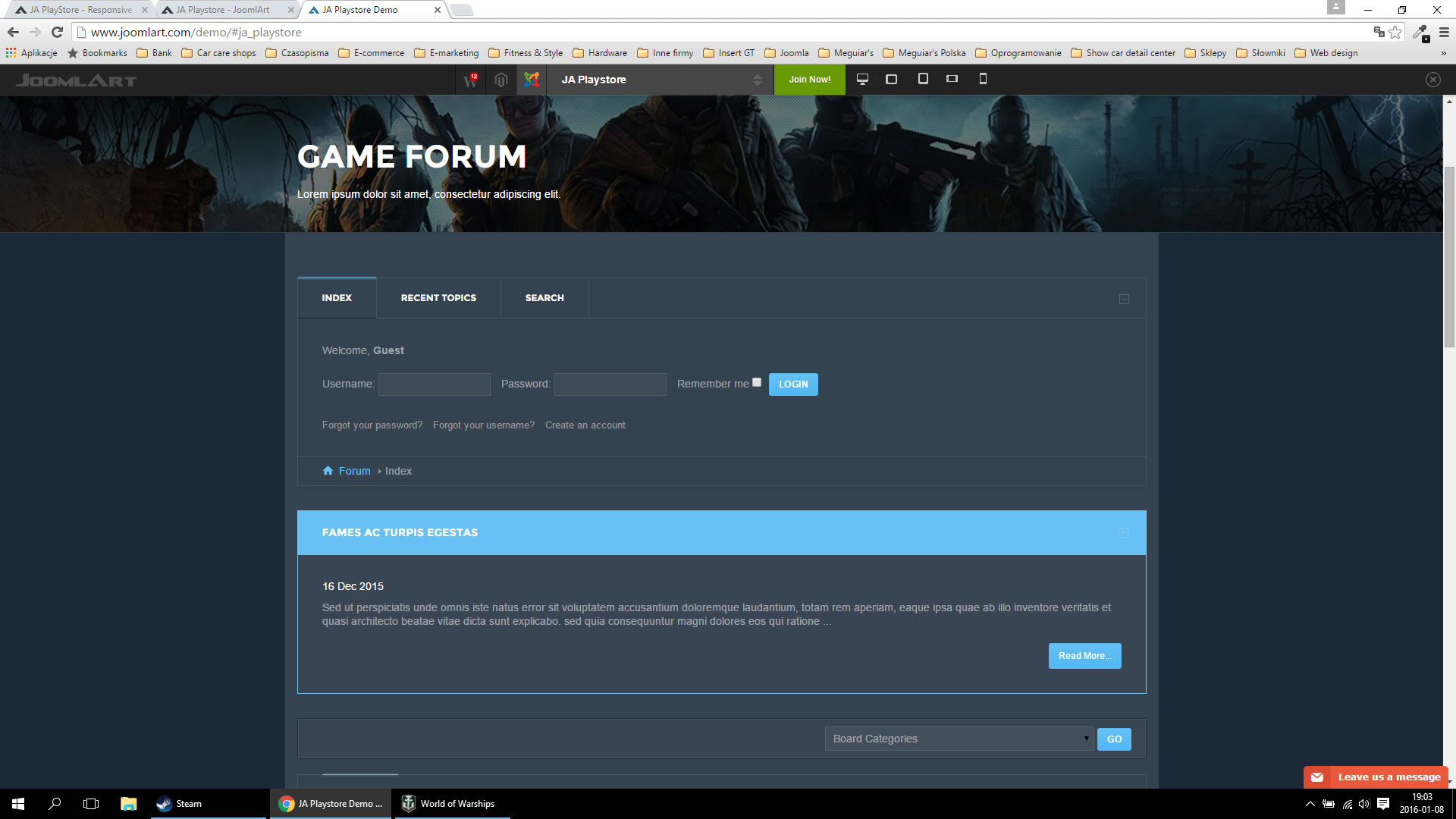Open the forum Search tab

click(x=544, y=298)
